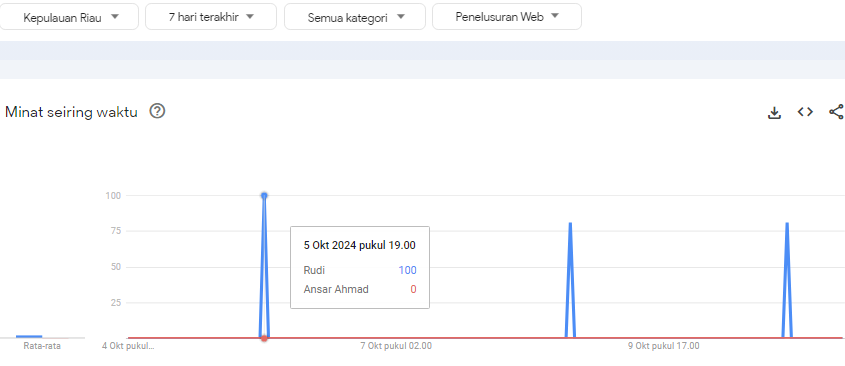Click the Rata-rata average bar
Screen dimensions: 845x366
[x=29, y=336]
